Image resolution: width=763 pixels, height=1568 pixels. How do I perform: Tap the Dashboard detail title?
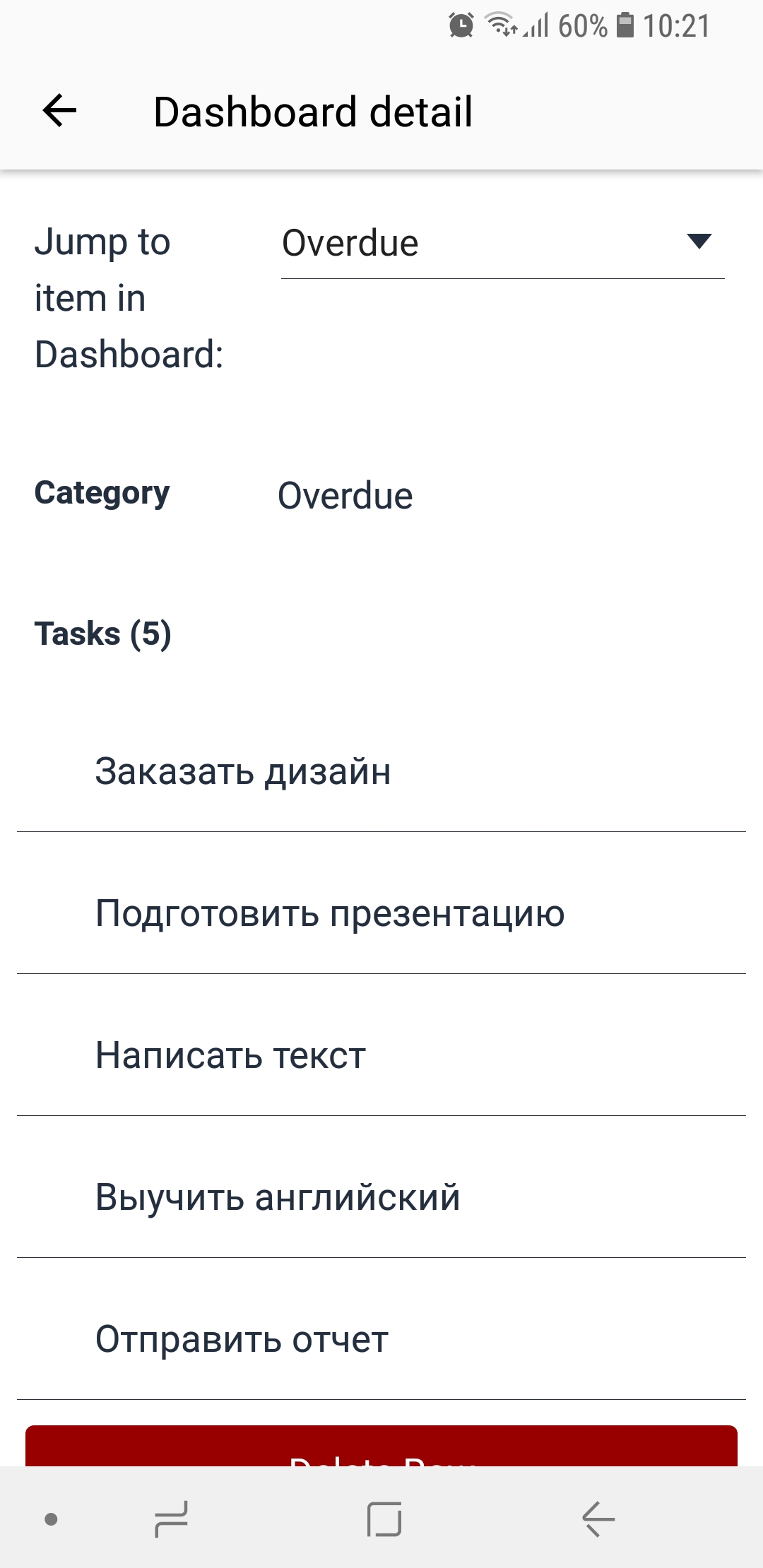click(313, 112)
